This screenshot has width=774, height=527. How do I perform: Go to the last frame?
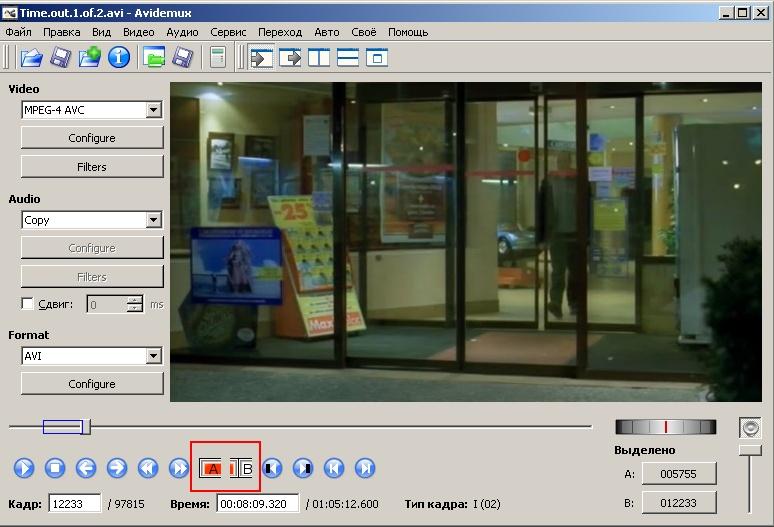(x=365, y=468)
